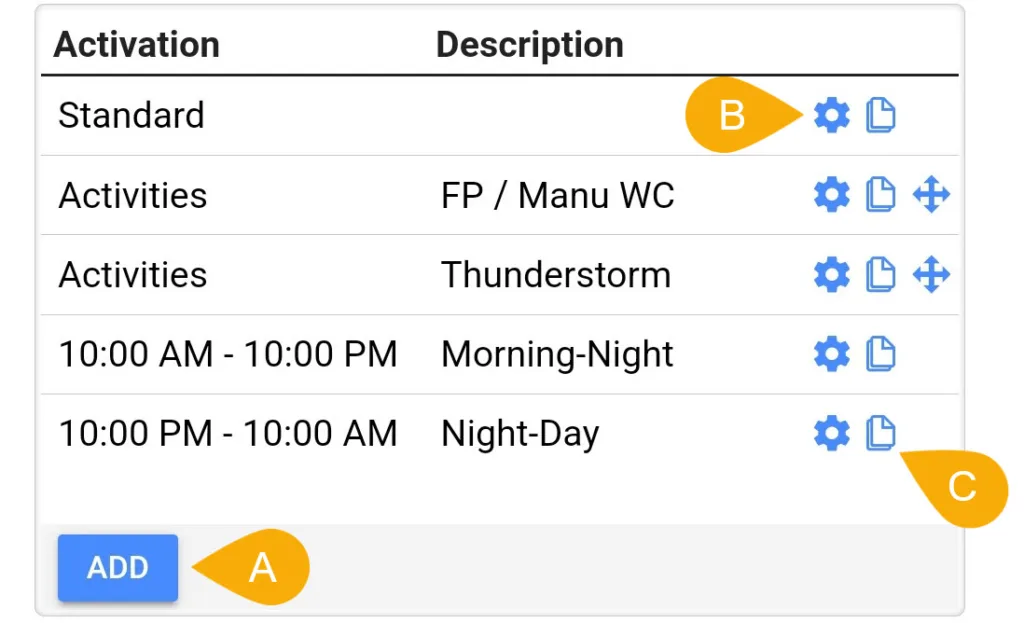Copy the Night-Day activation entry
The height and width of the screenshot is (623, 1024).
pos(880,433)
